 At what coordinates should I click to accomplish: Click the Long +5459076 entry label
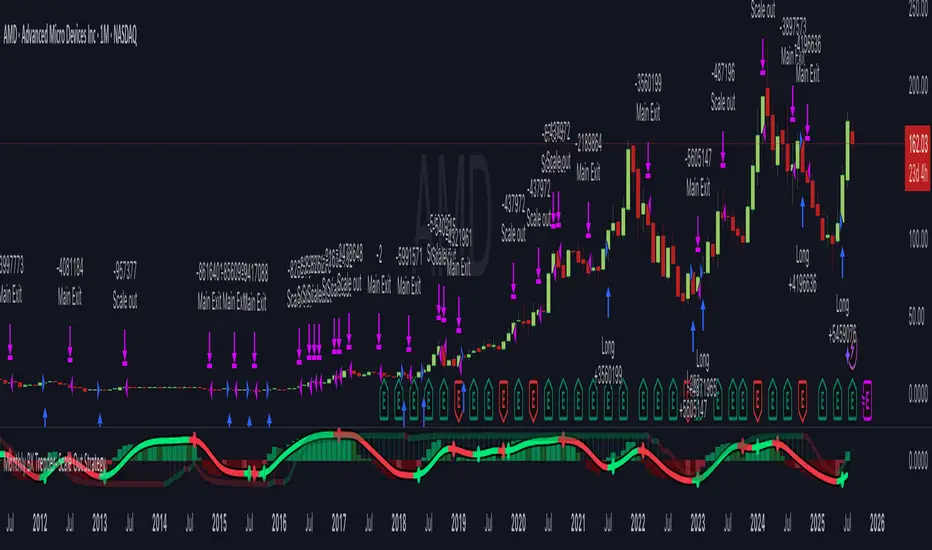[x=842, y=320]
